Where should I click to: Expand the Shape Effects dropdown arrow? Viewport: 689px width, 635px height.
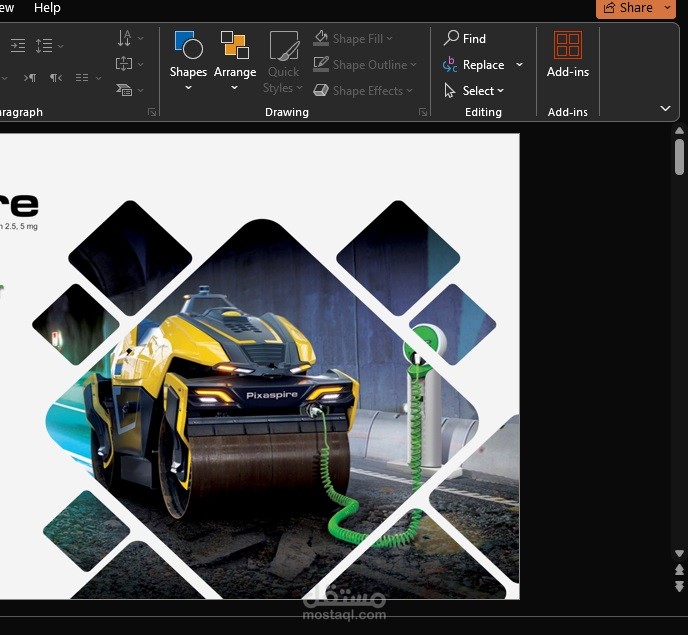pyautogui.click(x=410, y=91)
